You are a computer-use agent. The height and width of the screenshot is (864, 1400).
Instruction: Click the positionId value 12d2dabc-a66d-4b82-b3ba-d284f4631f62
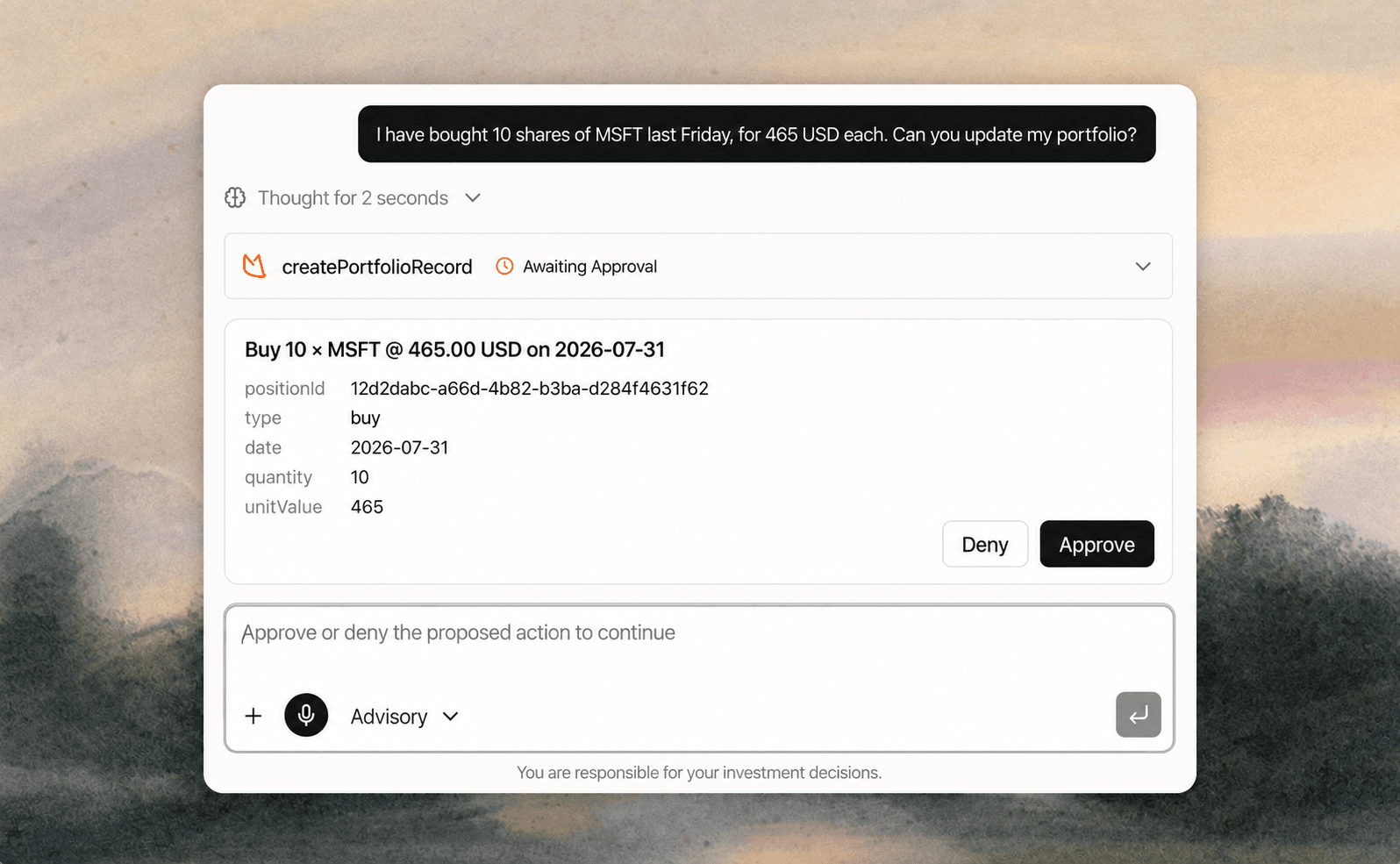tap(529, 389)
